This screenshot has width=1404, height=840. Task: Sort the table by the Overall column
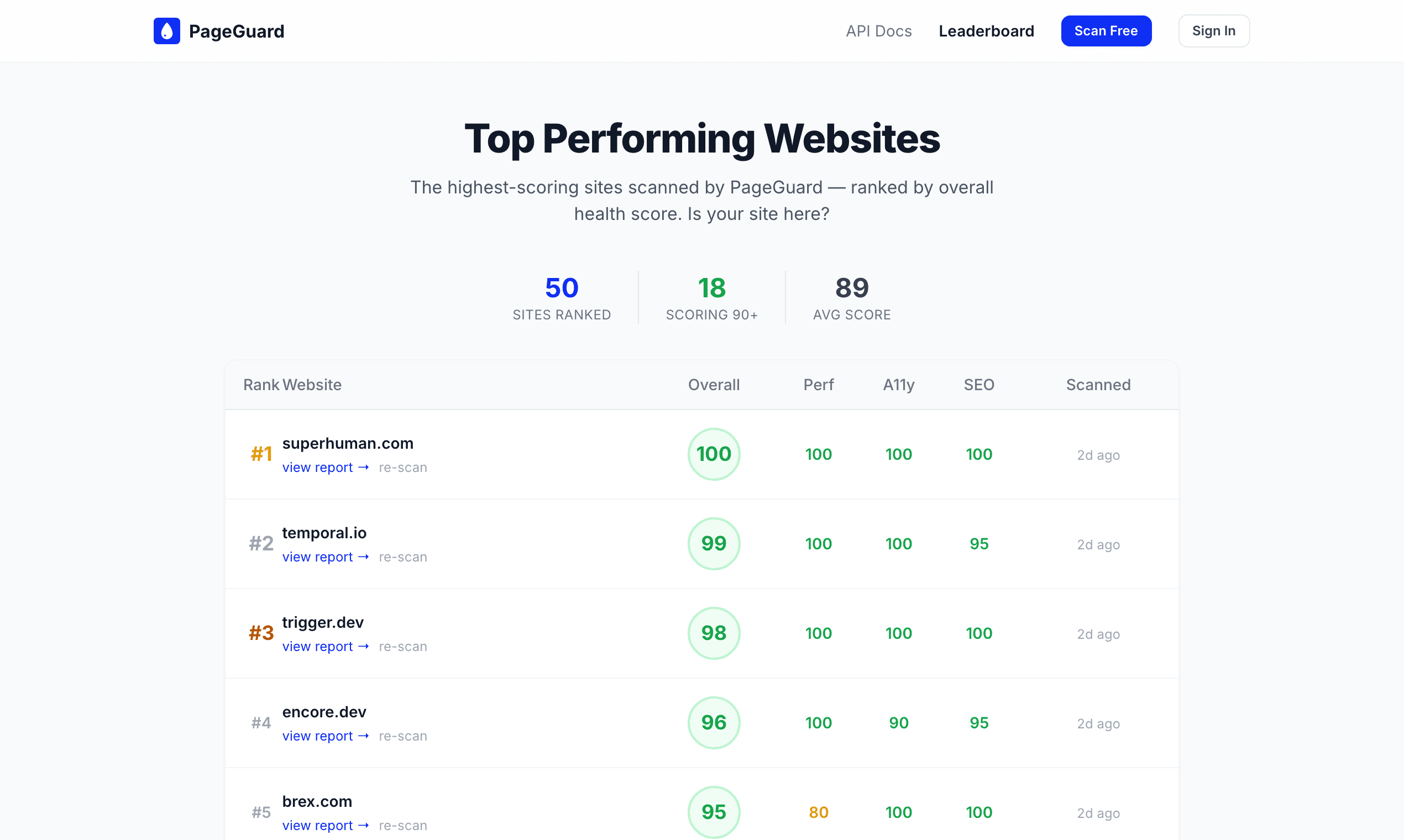coord(714,384)
